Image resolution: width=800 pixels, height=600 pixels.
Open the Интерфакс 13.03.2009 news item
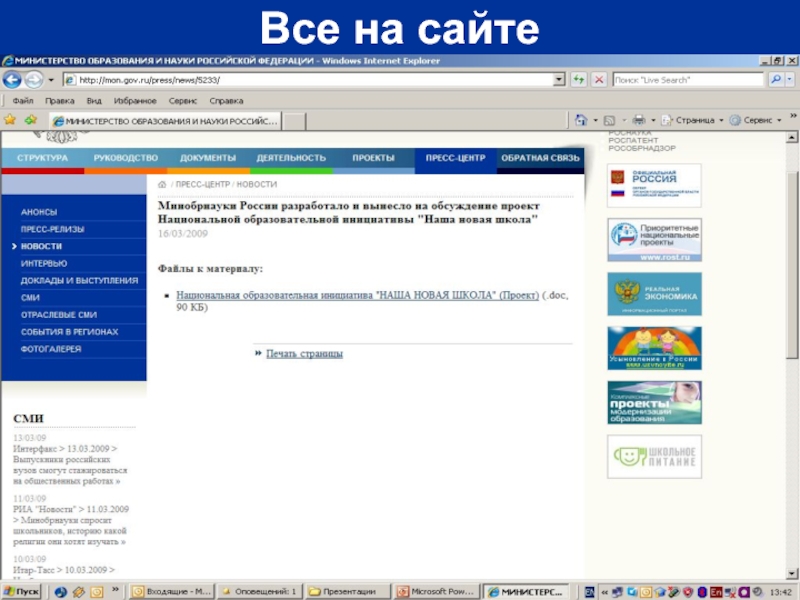click(70, 465)
